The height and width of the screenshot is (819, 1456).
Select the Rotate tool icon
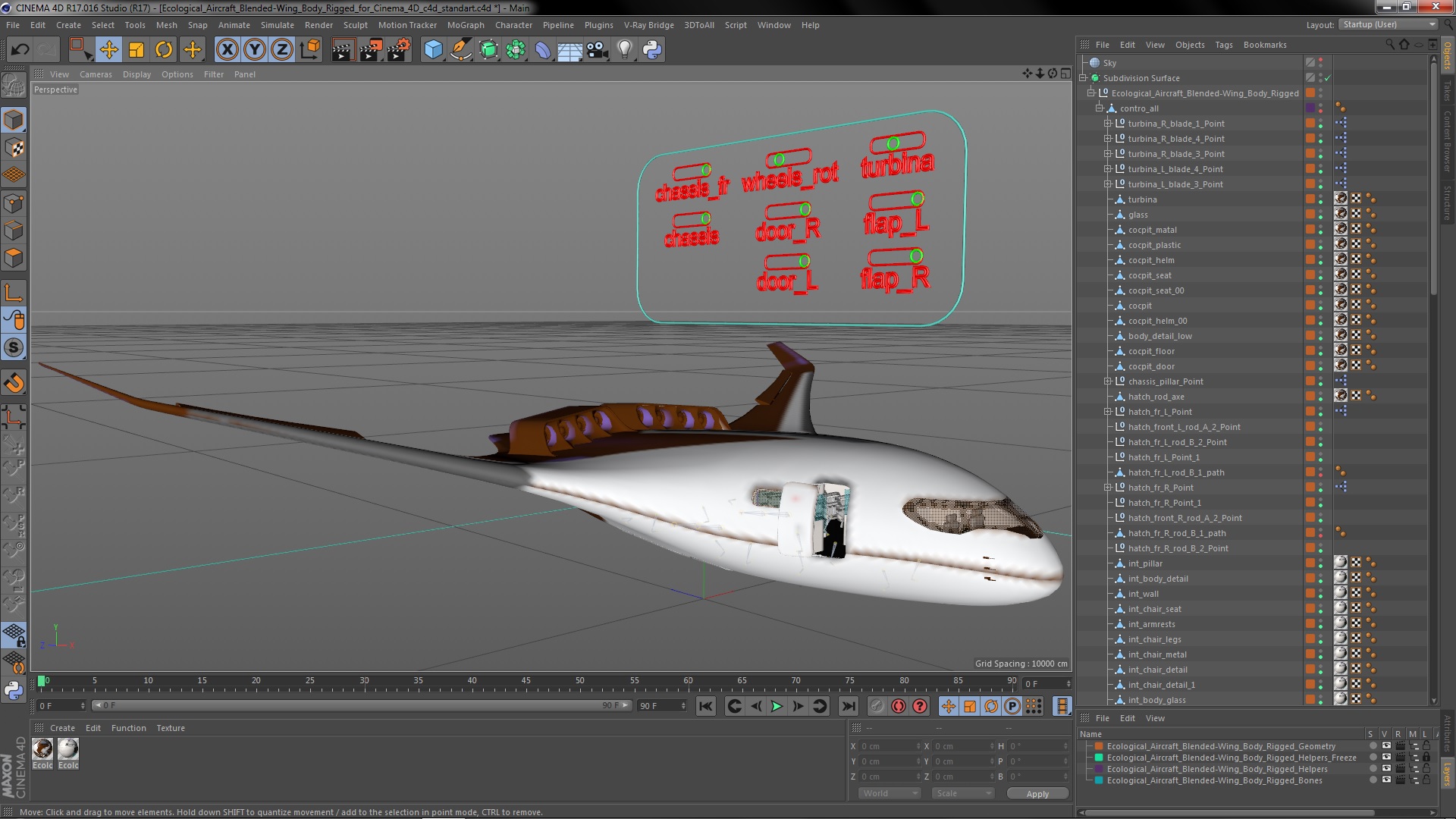[x=164, y=50]
